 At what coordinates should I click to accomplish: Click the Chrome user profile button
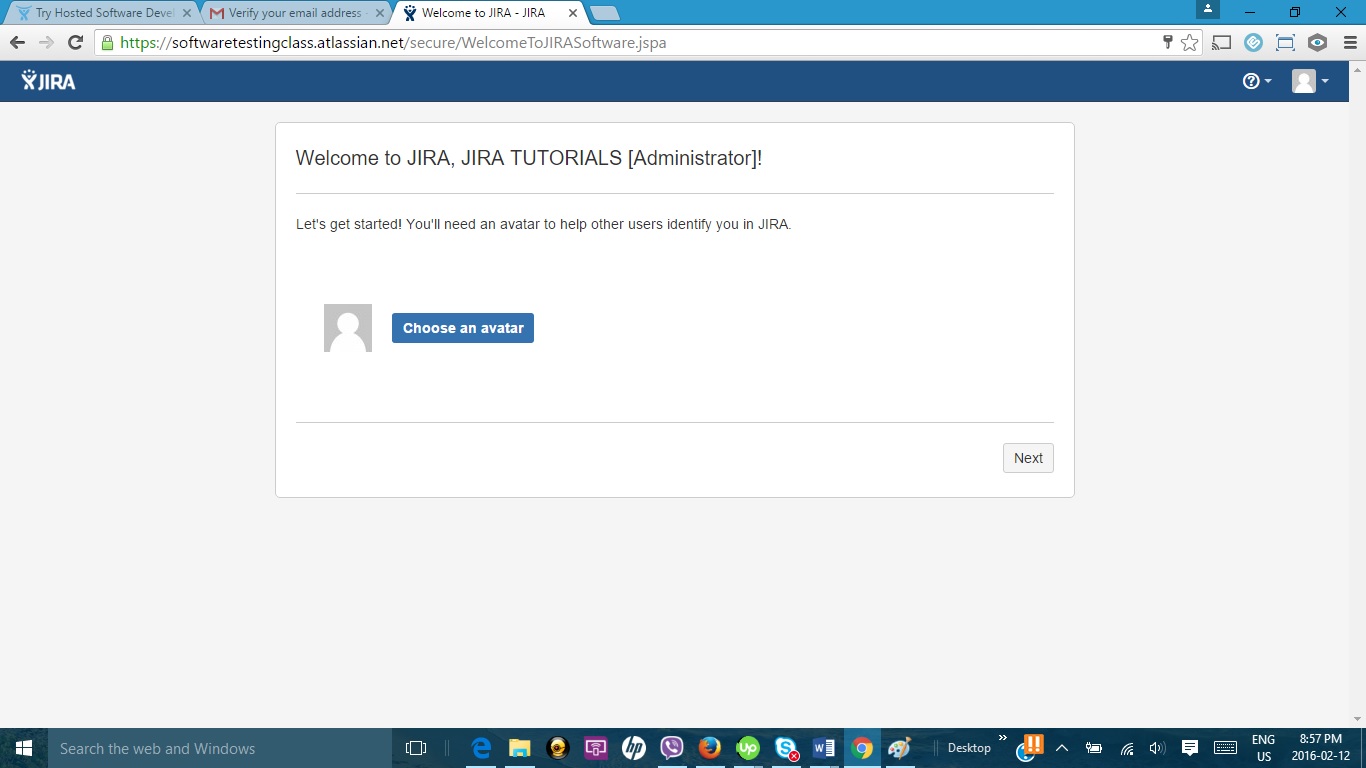(1208, 9)
